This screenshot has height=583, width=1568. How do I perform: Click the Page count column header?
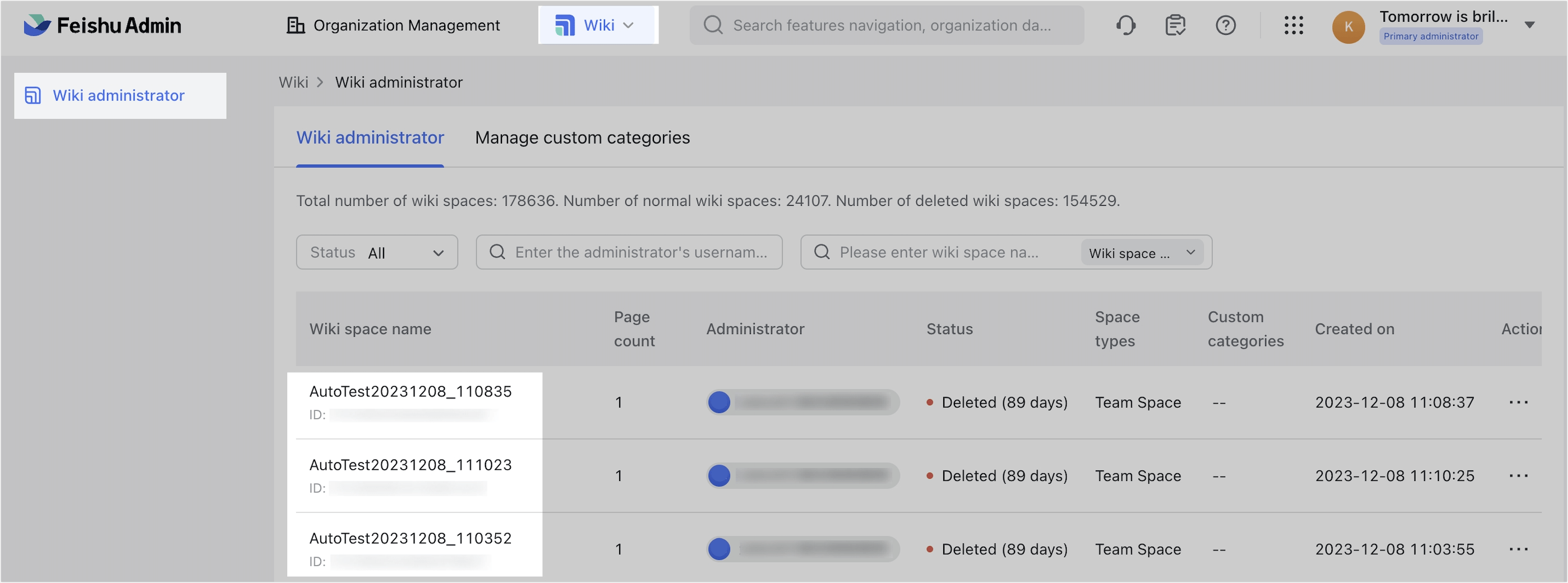click(634, 328)
